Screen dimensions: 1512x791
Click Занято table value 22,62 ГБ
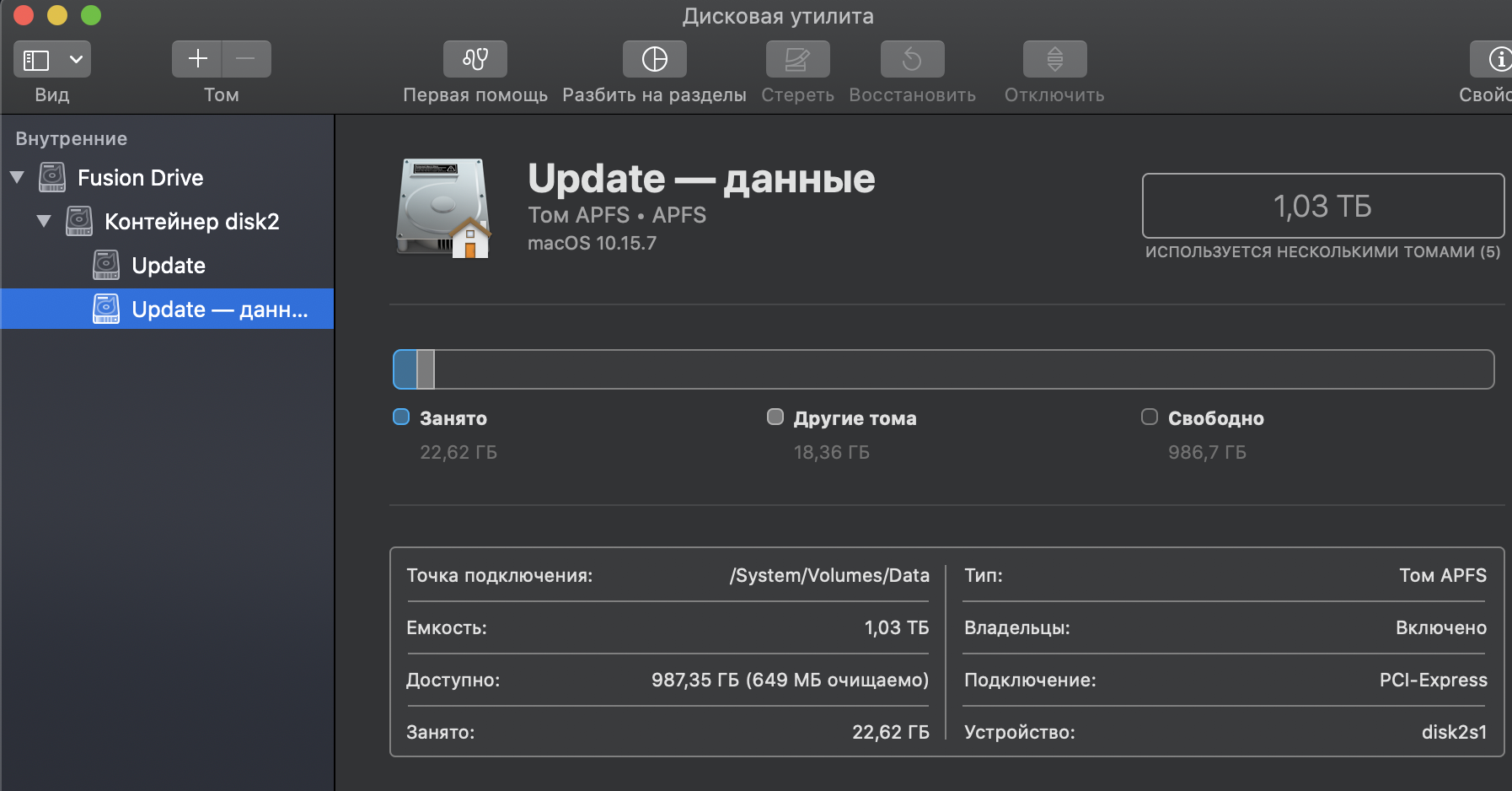click(891, 733)
